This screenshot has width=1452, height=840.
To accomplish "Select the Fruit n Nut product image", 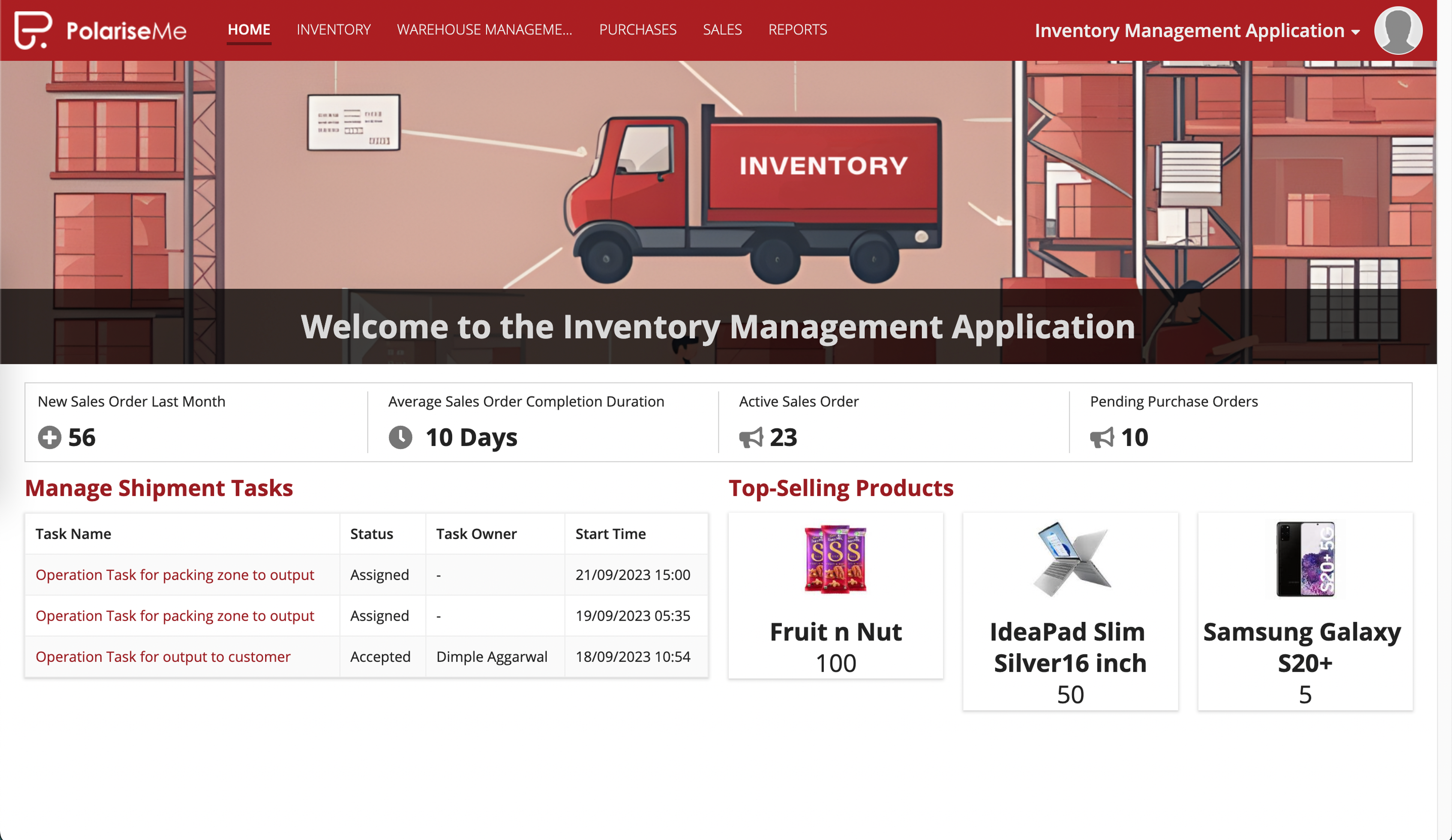I will 836,558.
